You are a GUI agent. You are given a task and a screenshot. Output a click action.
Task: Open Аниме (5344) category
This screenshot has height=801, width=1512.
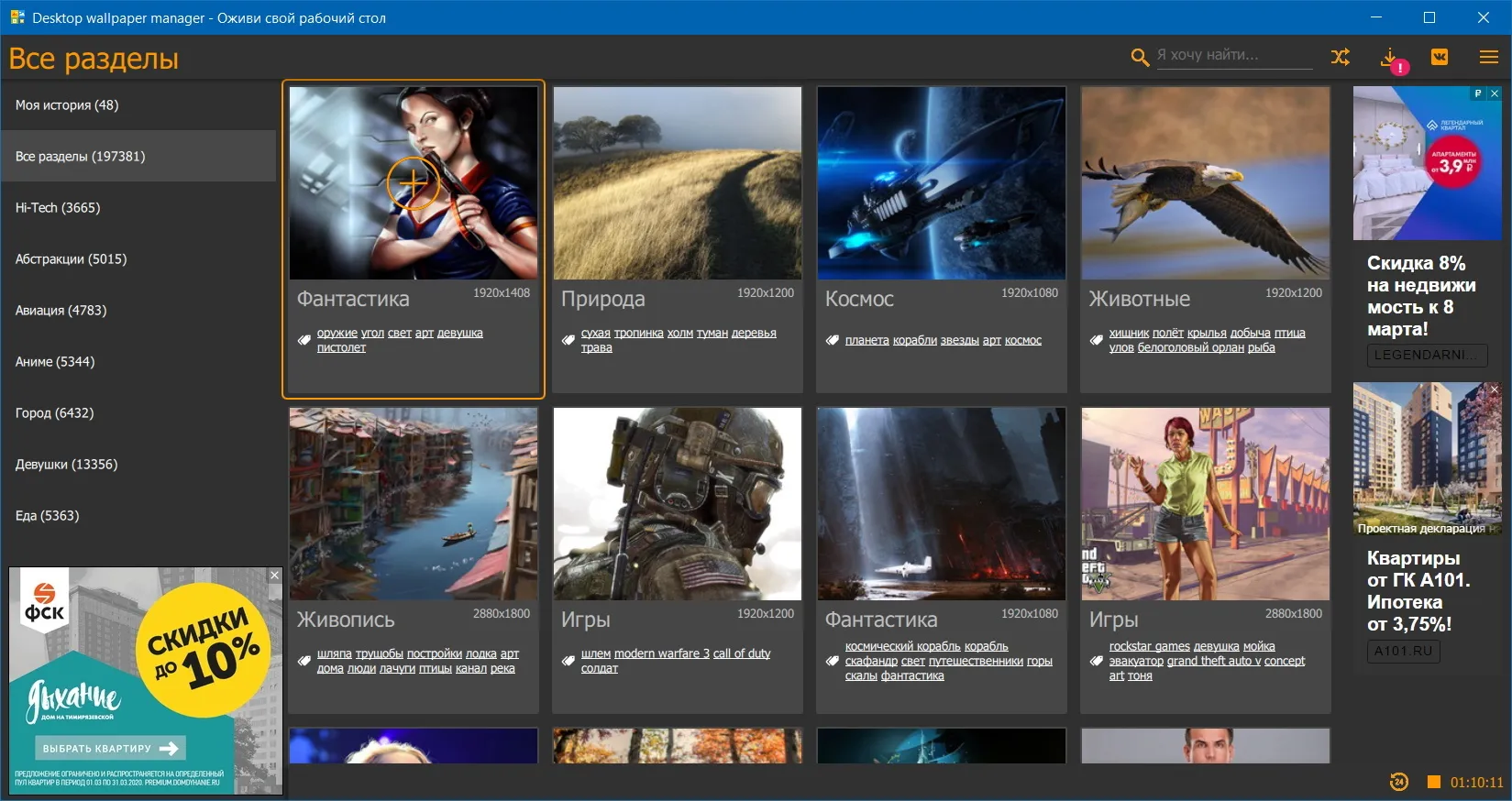138,361
